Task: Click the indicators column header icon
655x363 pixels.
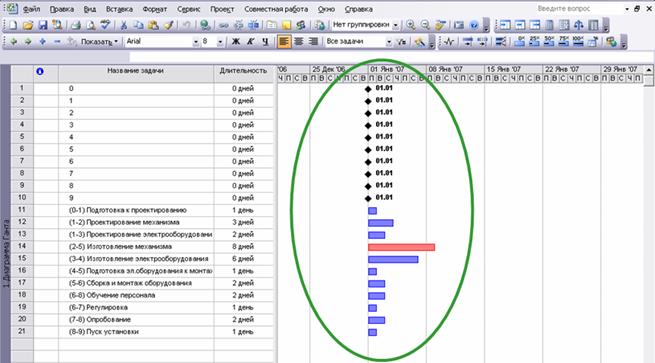Action: 40,71
